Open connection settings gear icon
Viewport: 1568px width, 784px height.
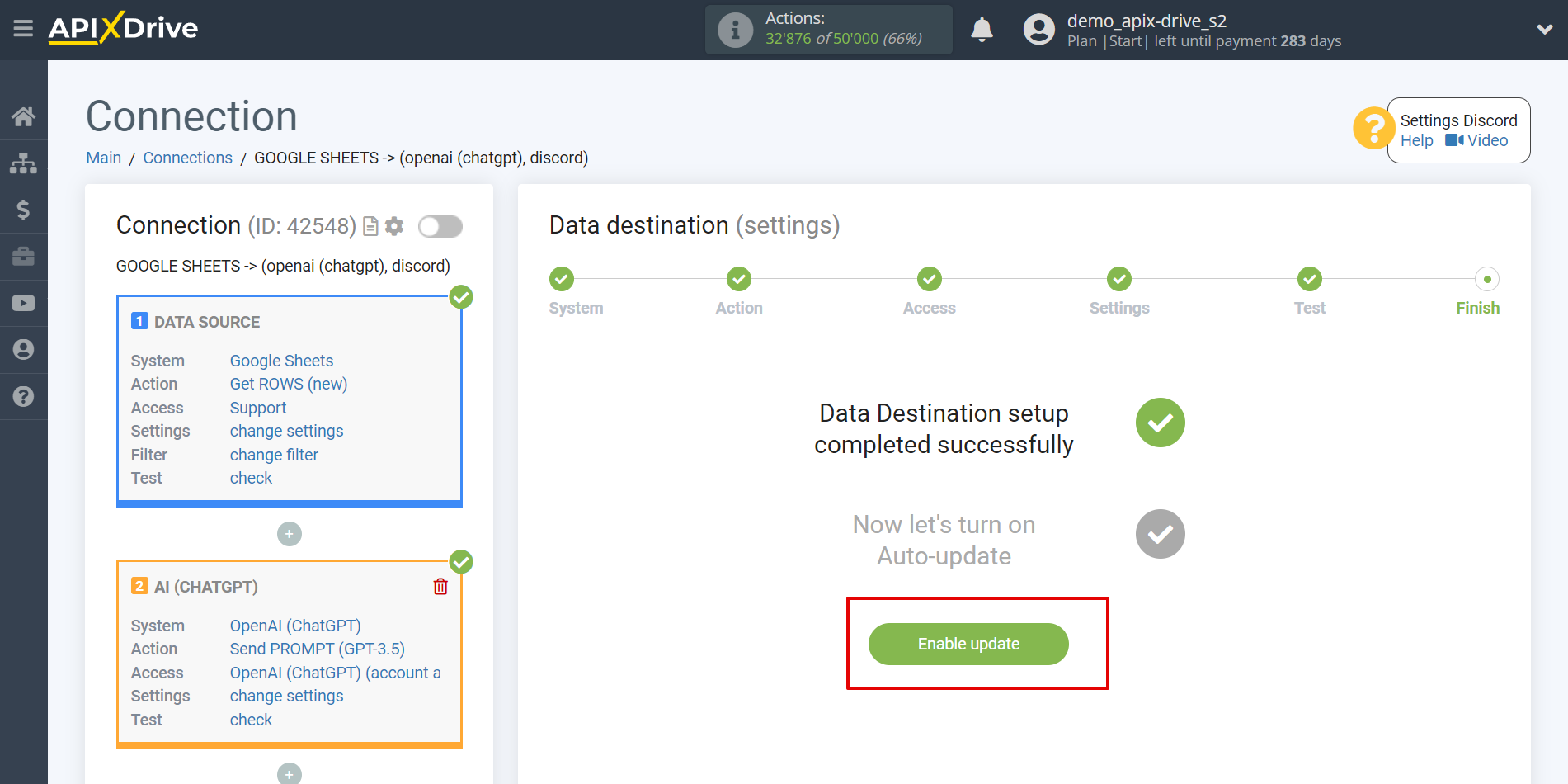click(395, 226)
